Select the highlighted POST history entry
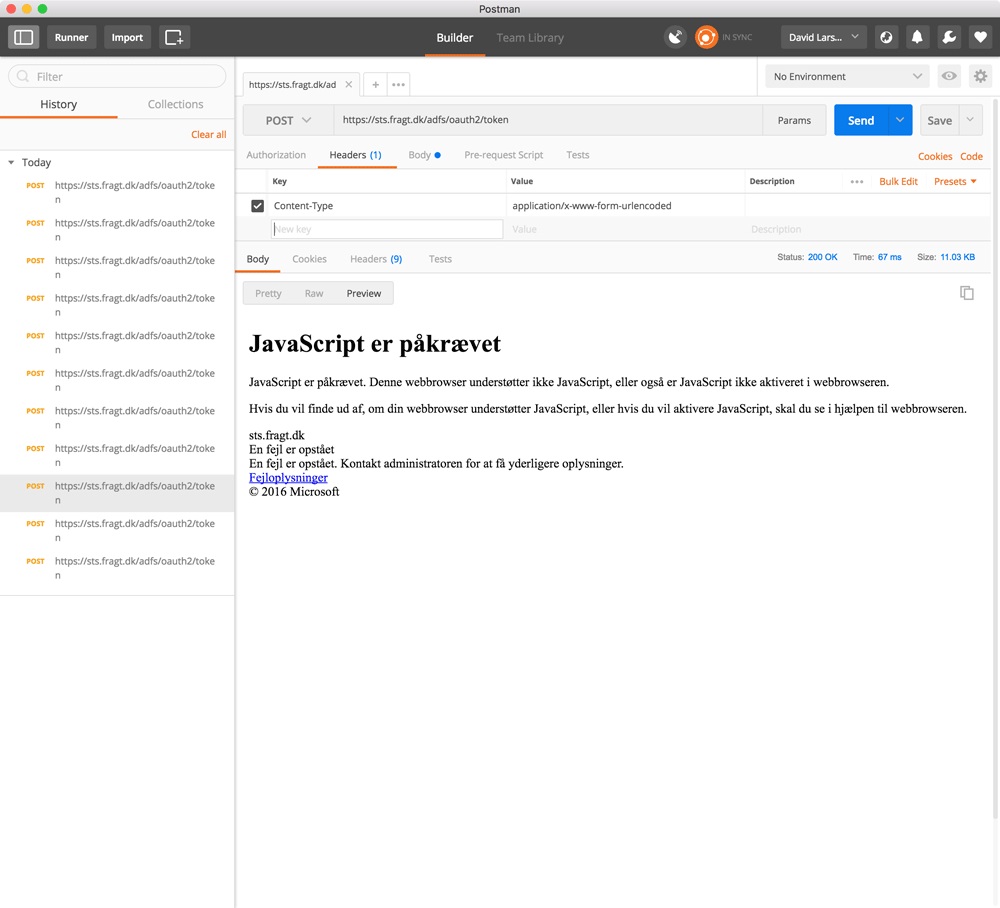1000x908 pixels. (117, 493)
